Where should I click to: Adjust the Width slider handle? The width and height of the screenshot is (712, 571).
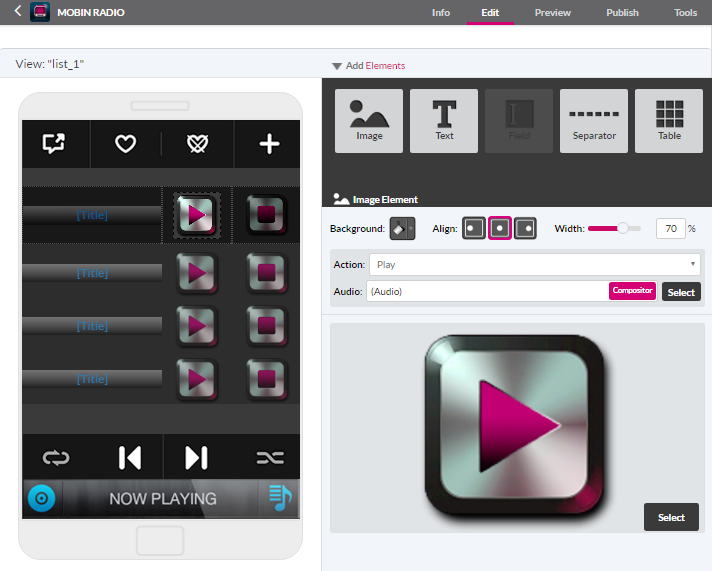coord(623,228)
